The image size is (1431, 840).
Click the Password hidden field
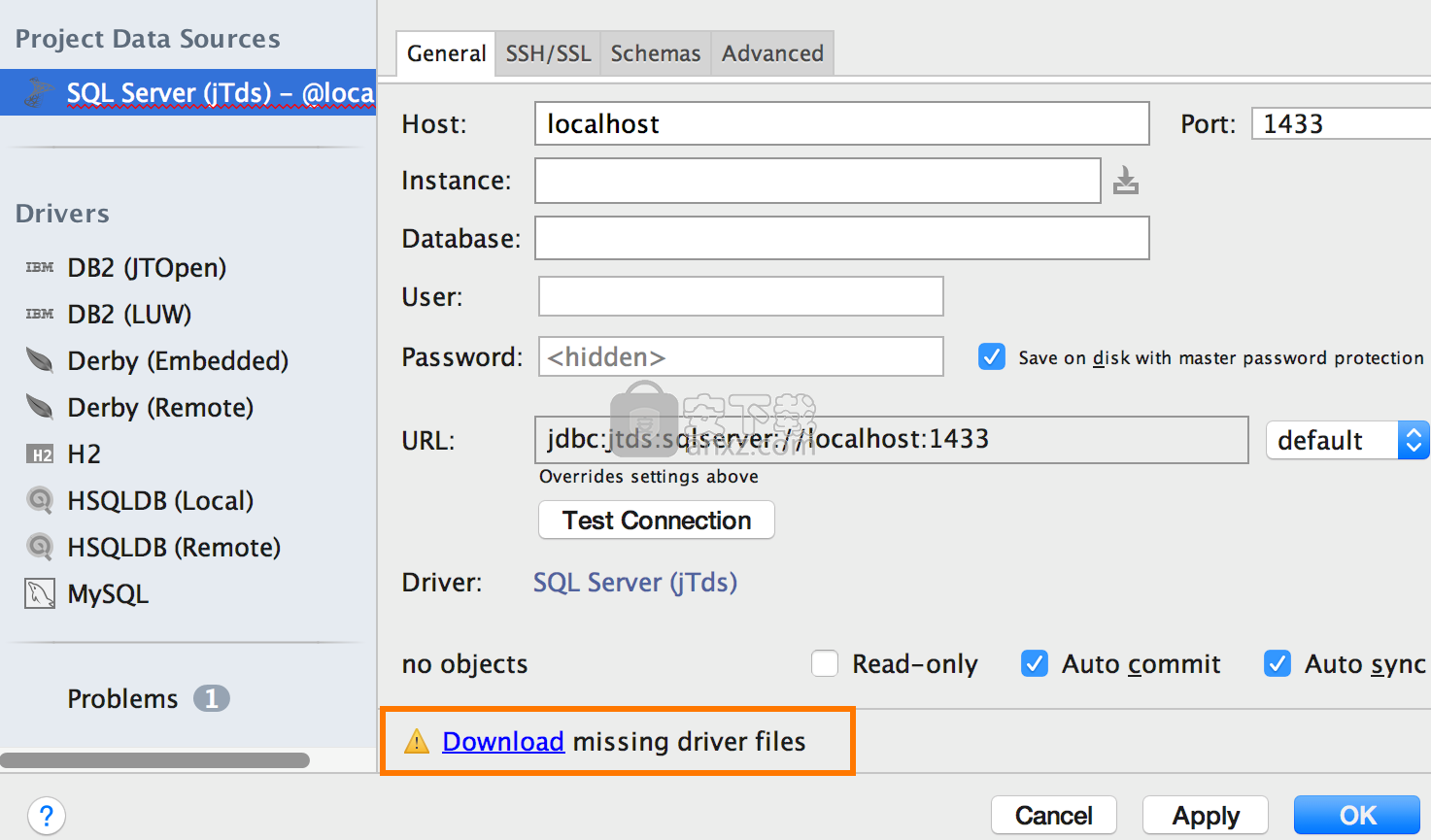pos(741,356)
